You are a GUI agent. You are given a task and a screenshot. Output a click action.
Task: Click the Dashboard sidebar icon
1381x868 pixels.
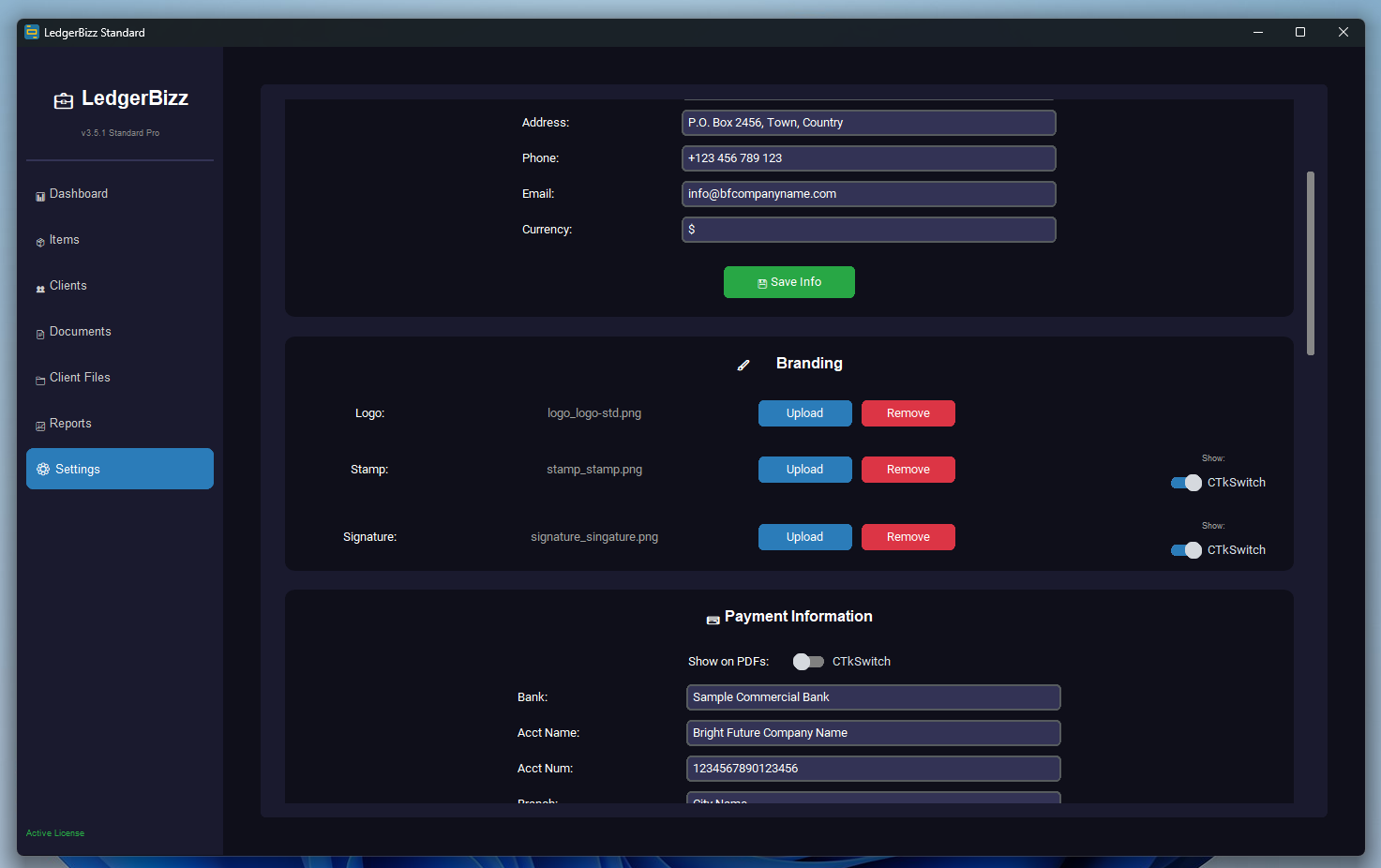point(40,196)
